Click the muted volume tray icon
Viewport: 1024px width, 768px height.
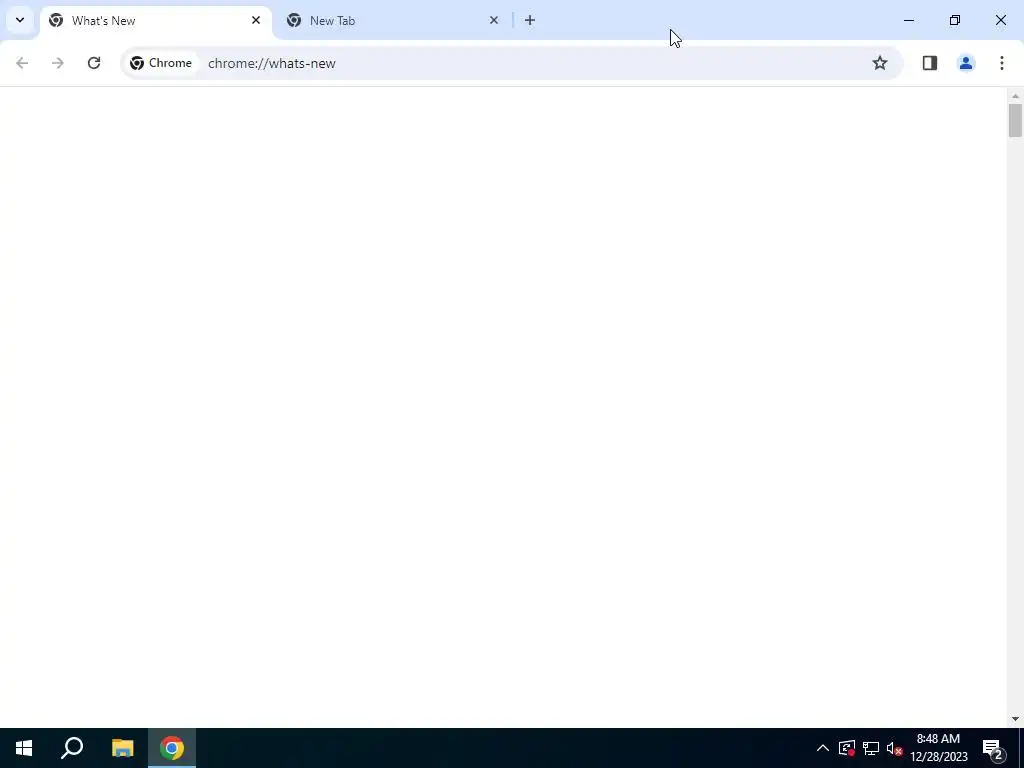point(894,748)
